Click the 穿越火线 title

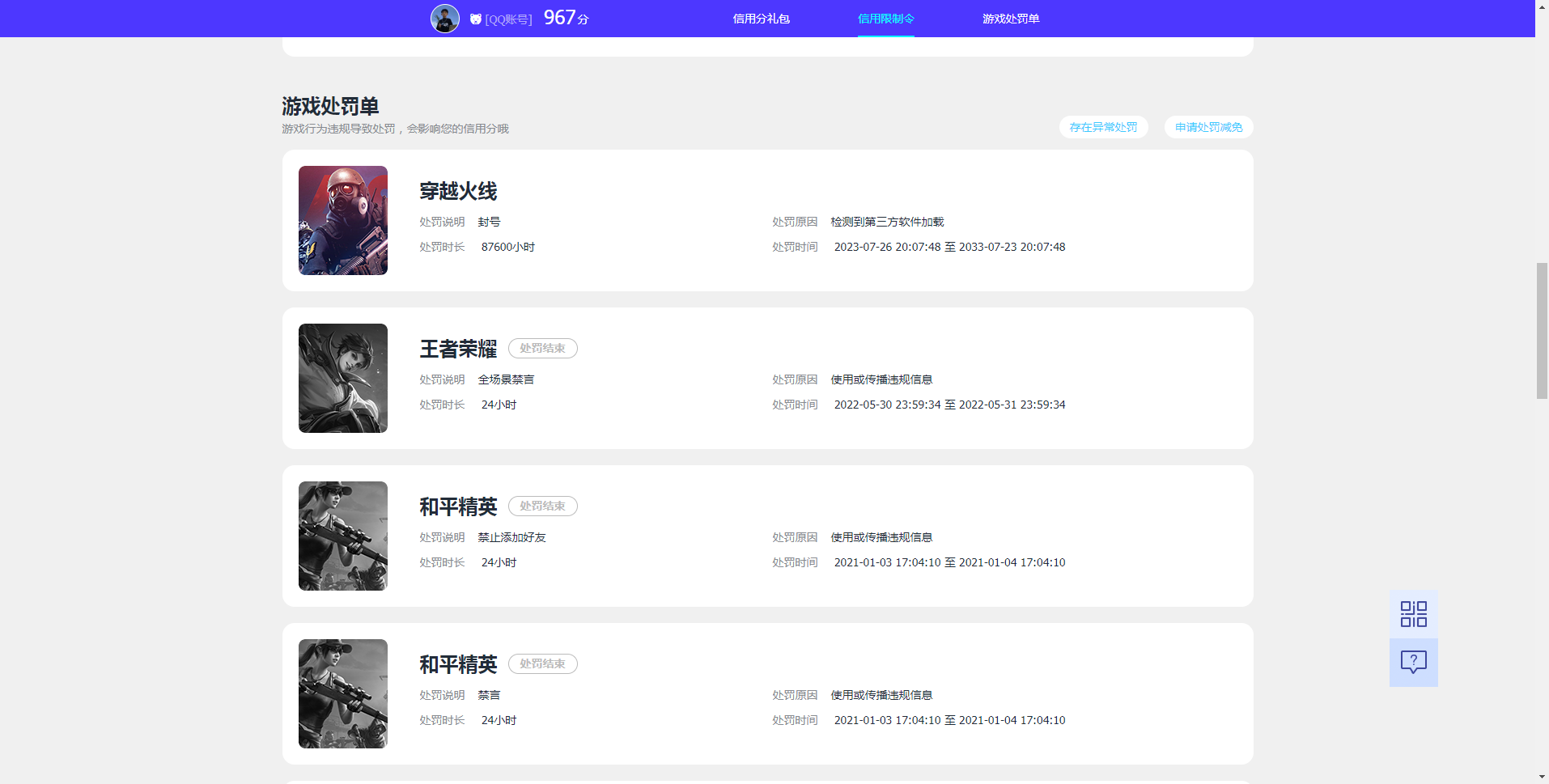pyautogui.click(x=458, y=191)
